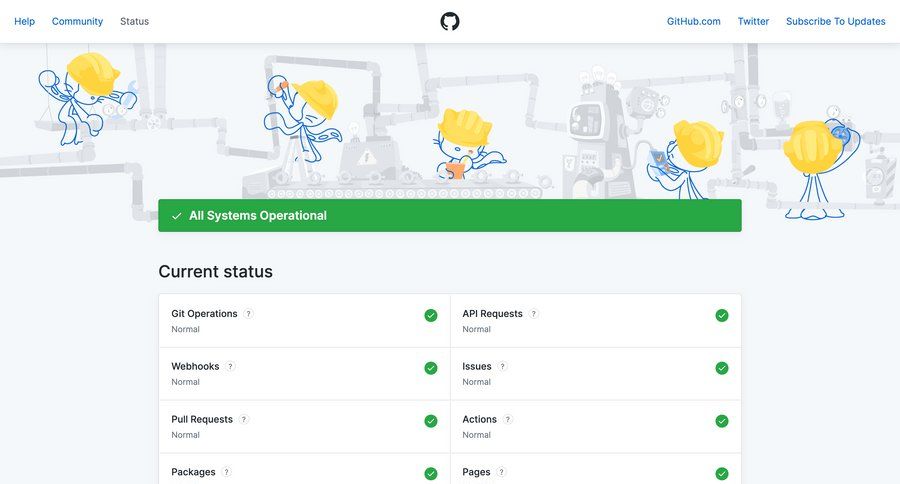Click the Webhooks help question mark
The height and width of the screenshot is (484, 900).
tap(230, 366)
